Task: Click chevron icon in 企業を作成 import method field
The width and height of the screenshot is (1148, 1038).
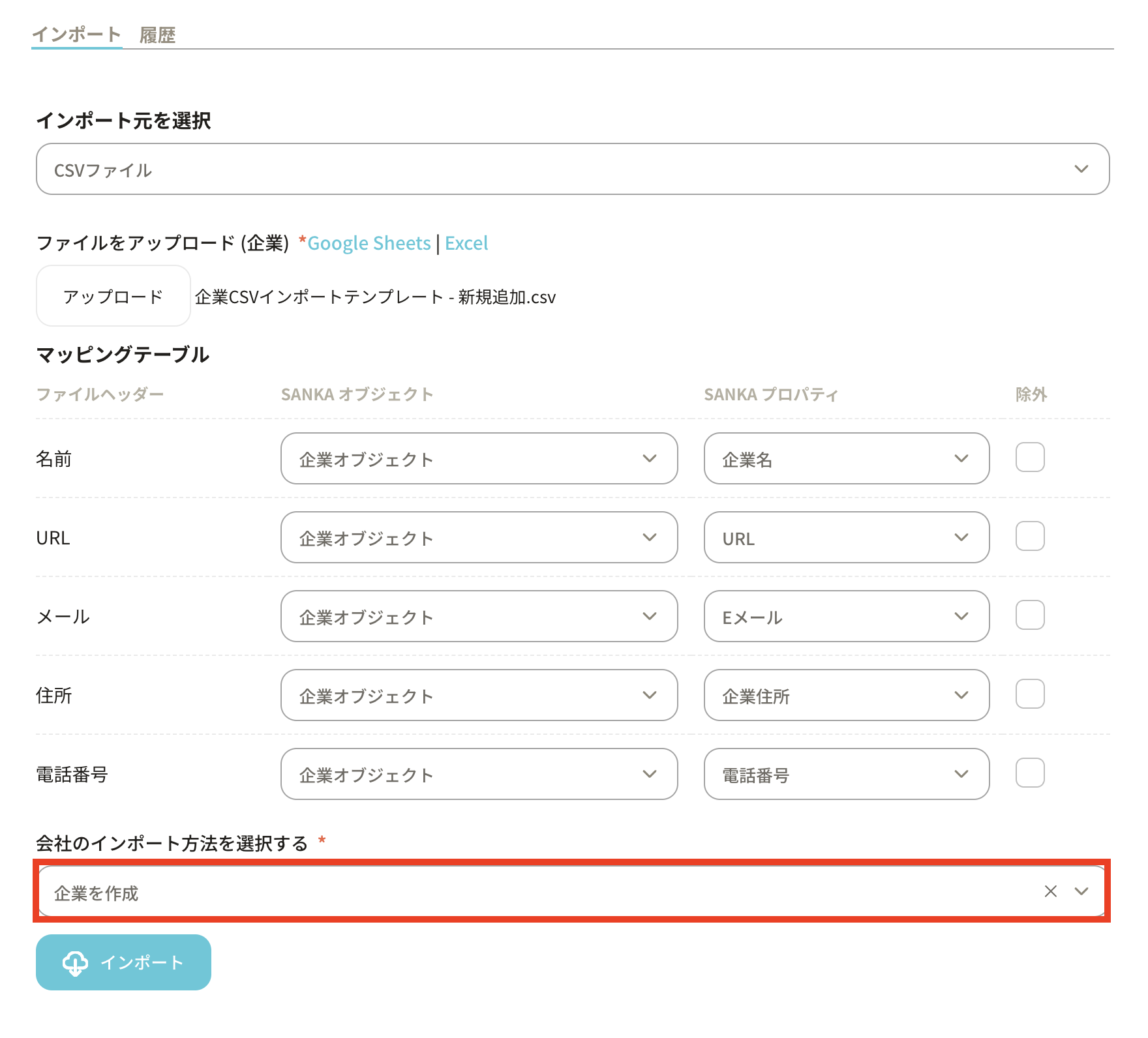Action: pos(1081,891)
